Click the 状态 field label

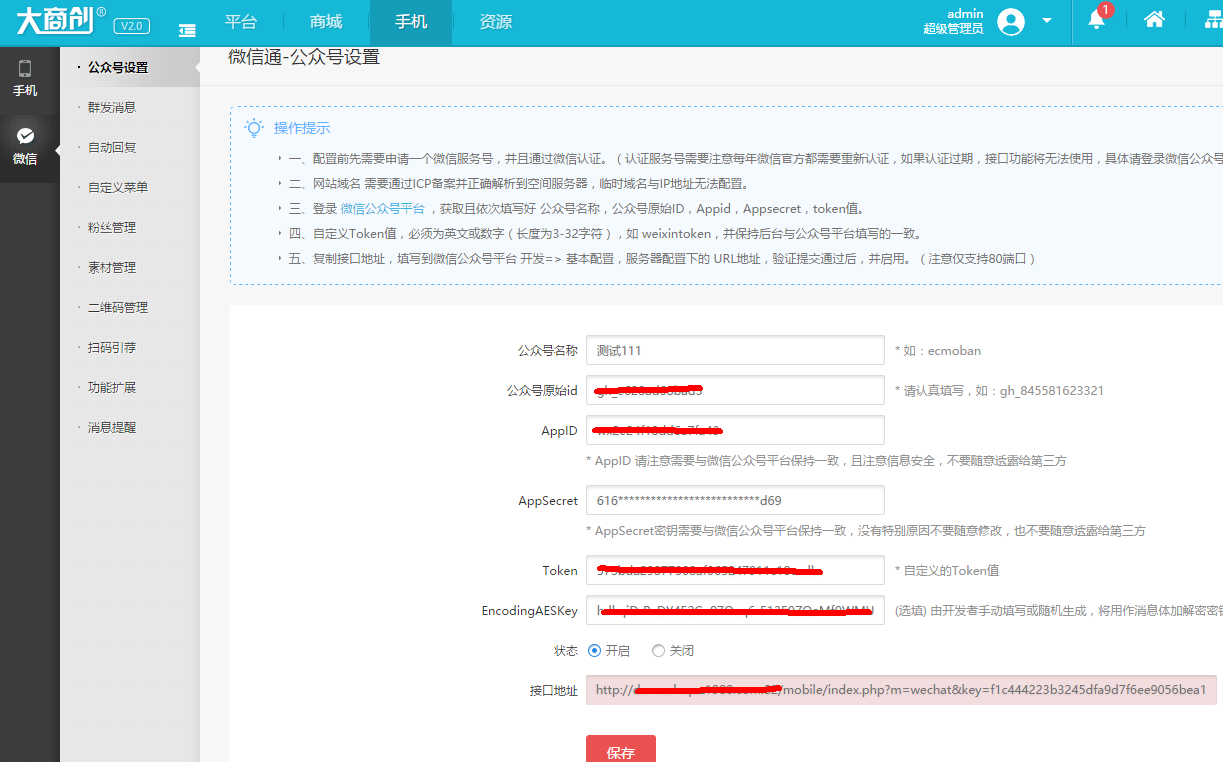pos(565,651)
